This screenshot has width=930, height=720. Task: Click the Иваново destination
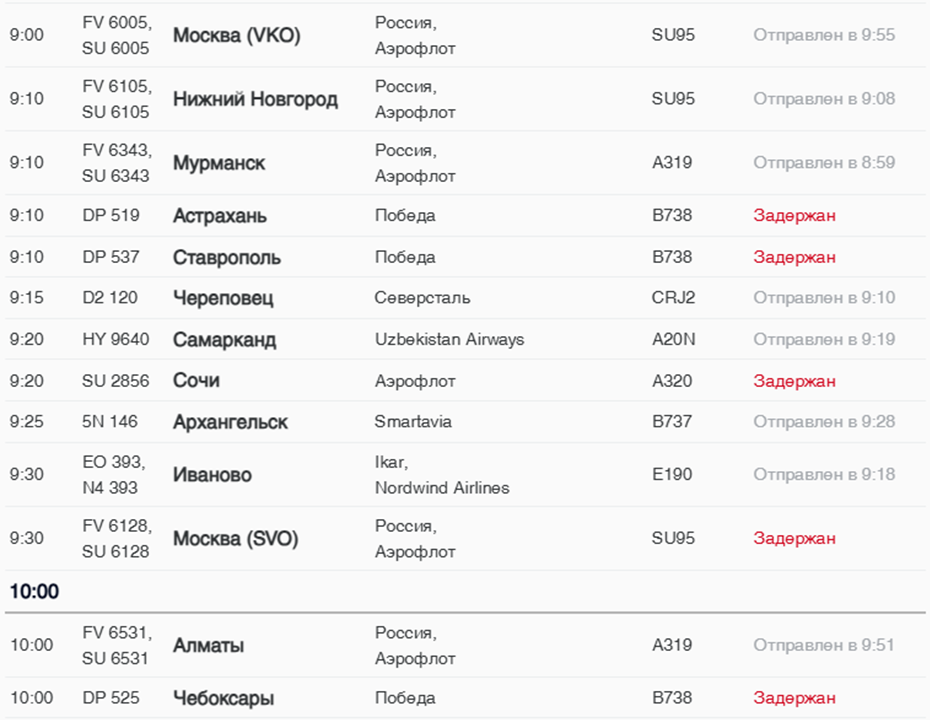212,475
